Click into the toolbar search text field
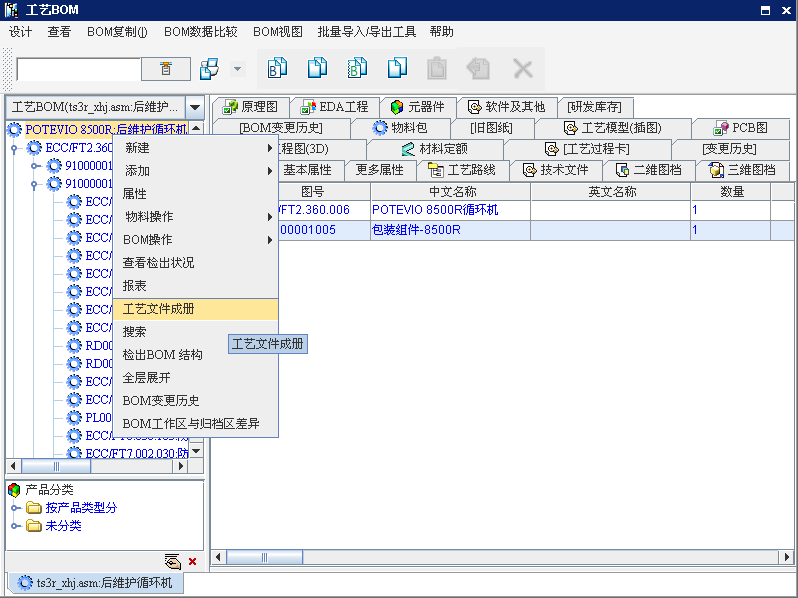This screenshot has width=798, height=598. pos(78,69)
